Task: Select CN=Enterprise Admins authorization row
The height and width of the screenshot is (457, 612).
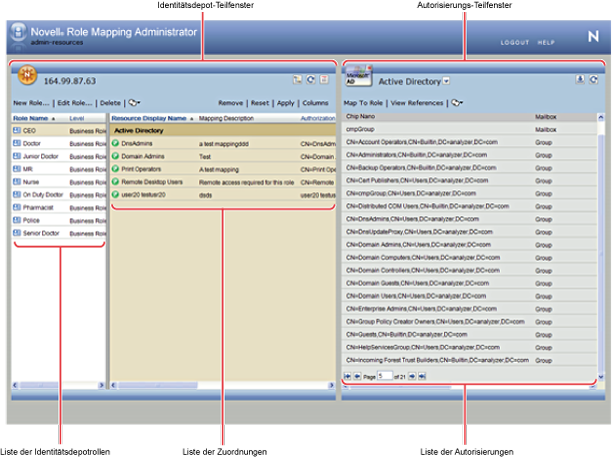Action: click(x=470, y=309)
